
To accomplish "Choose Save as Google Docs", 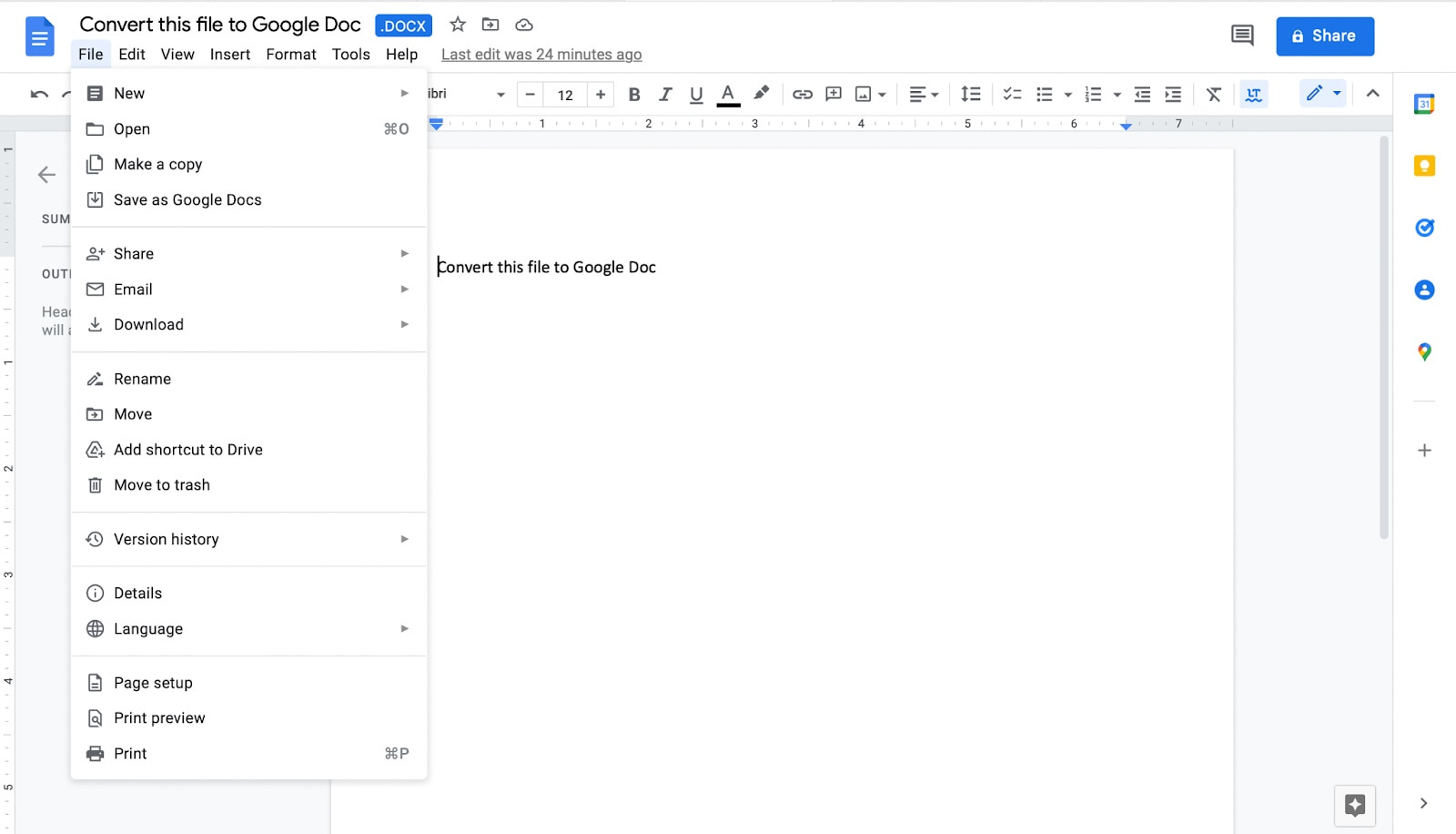I will point(248,199).
